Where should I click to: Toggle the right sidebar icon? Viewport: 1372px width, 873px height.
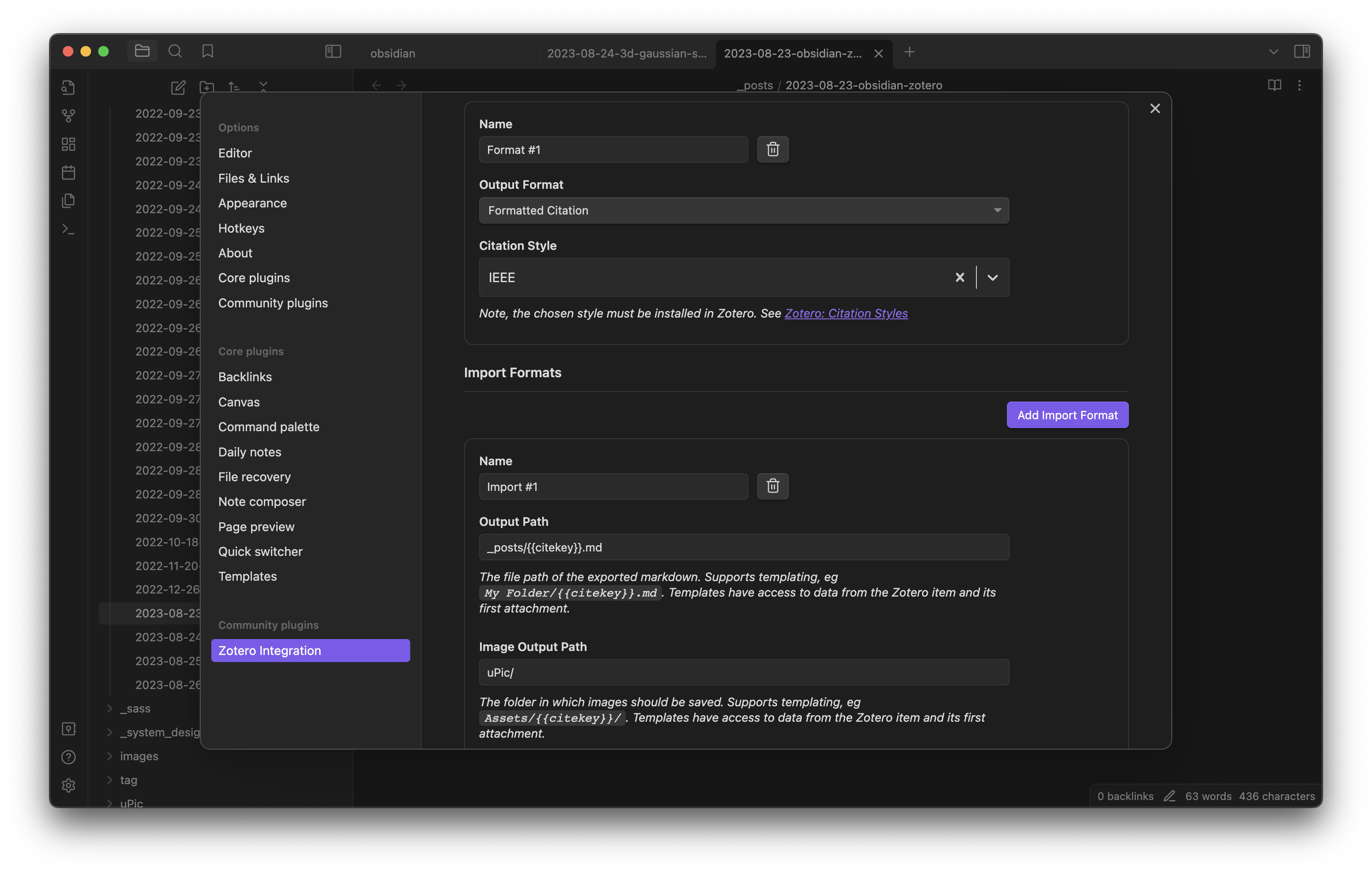[x=1301, y=52]
